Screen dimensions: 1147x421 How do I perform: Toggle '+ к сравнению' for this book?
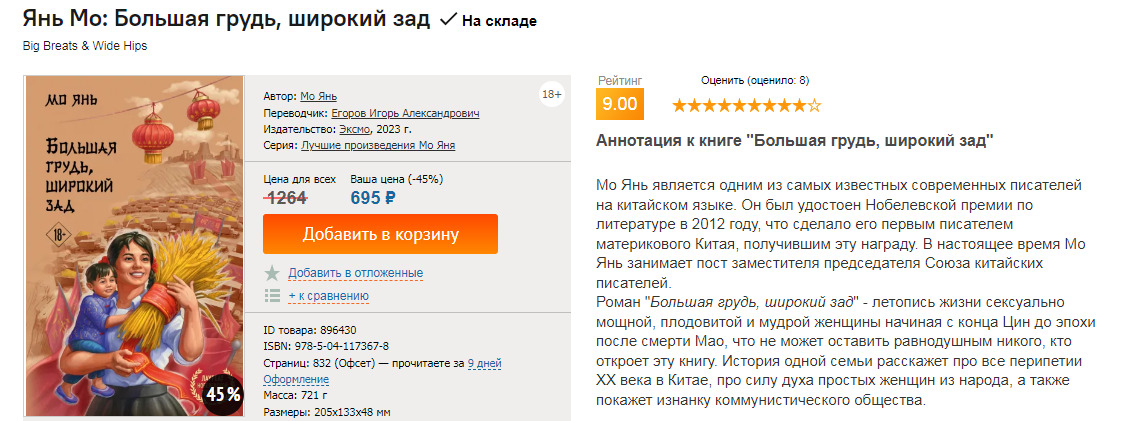328,295
